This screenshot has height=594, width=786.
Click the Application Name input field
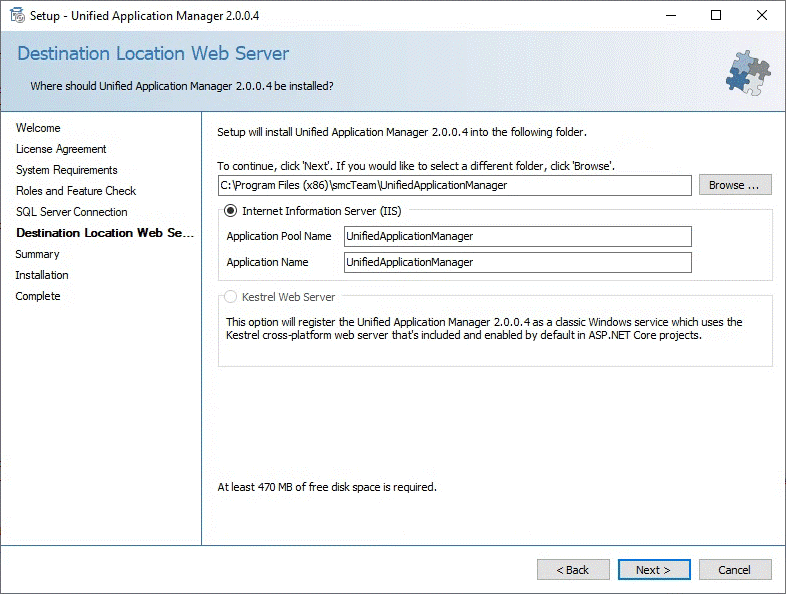(518, 262)
